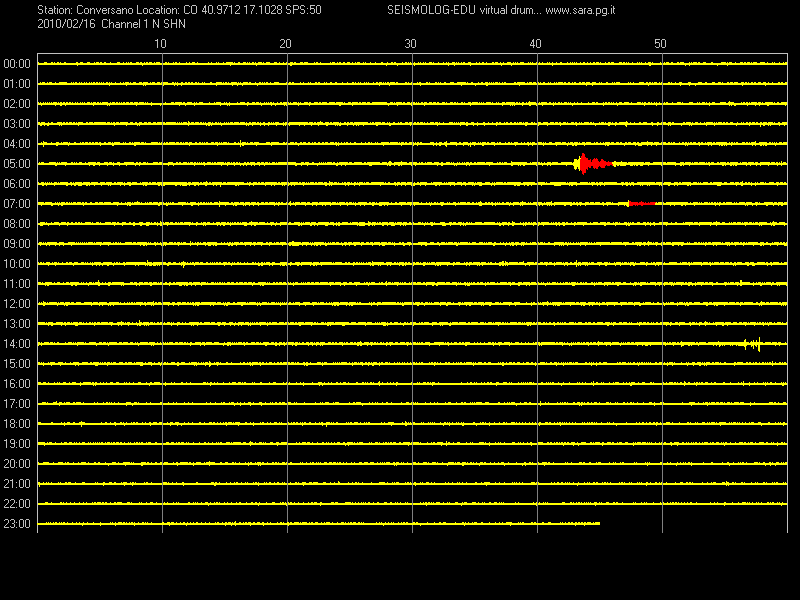Click the 11:00 hour label
The width and height of the screenshot is (800, 600).
click(x=17, y=284)
